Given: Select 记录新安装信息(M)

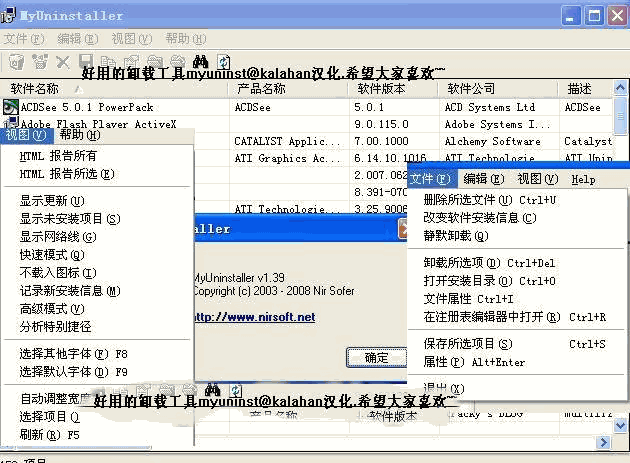Looking at the screenshot, I should coord(70,291).
